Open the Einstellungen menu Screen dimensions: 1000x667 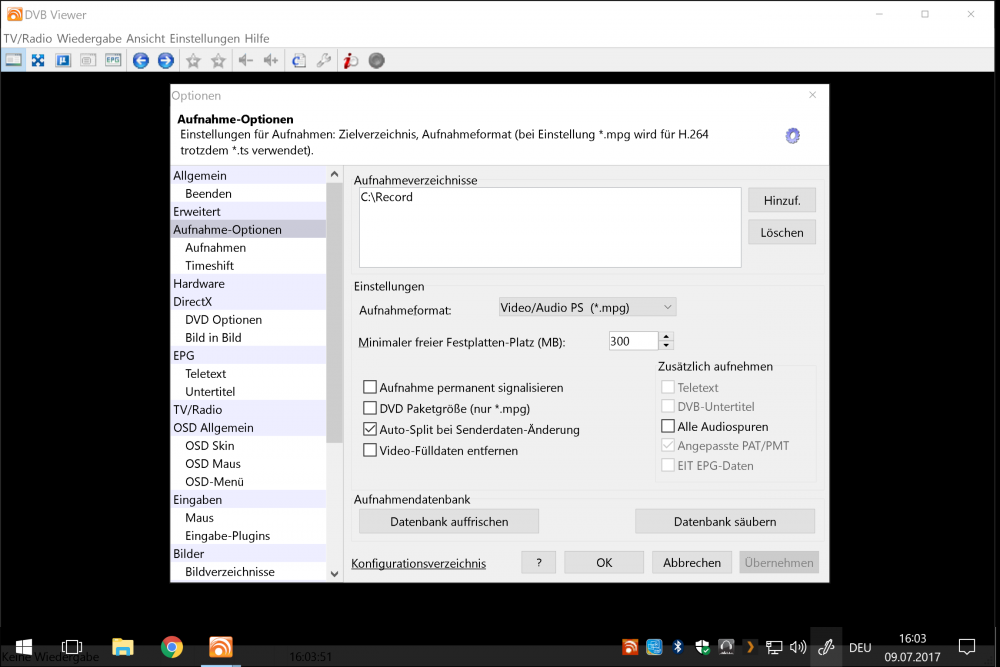(x=205, y=38)
